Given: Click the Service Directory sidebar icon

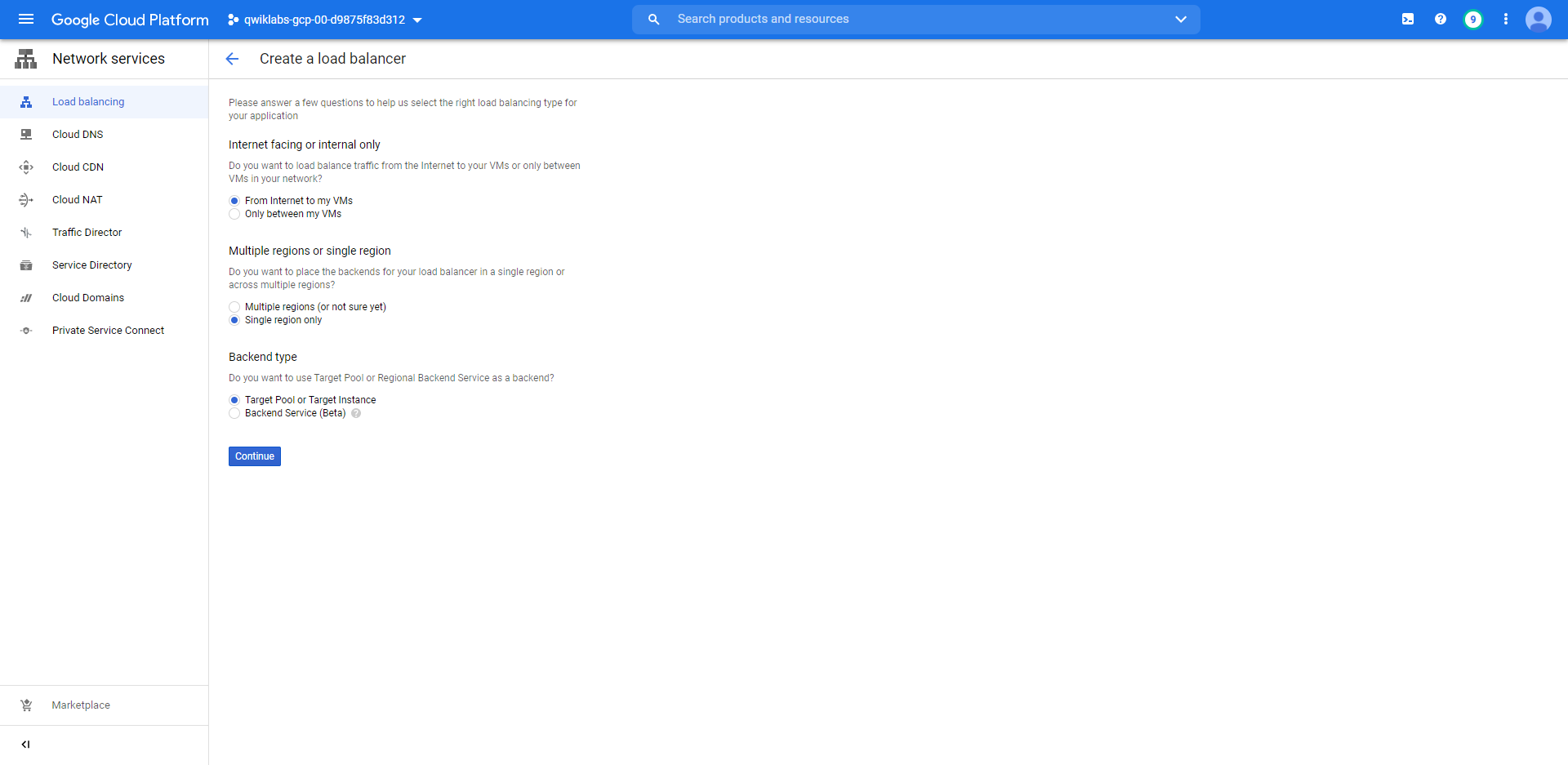Looking at the screenshot, I should (26, 265).
